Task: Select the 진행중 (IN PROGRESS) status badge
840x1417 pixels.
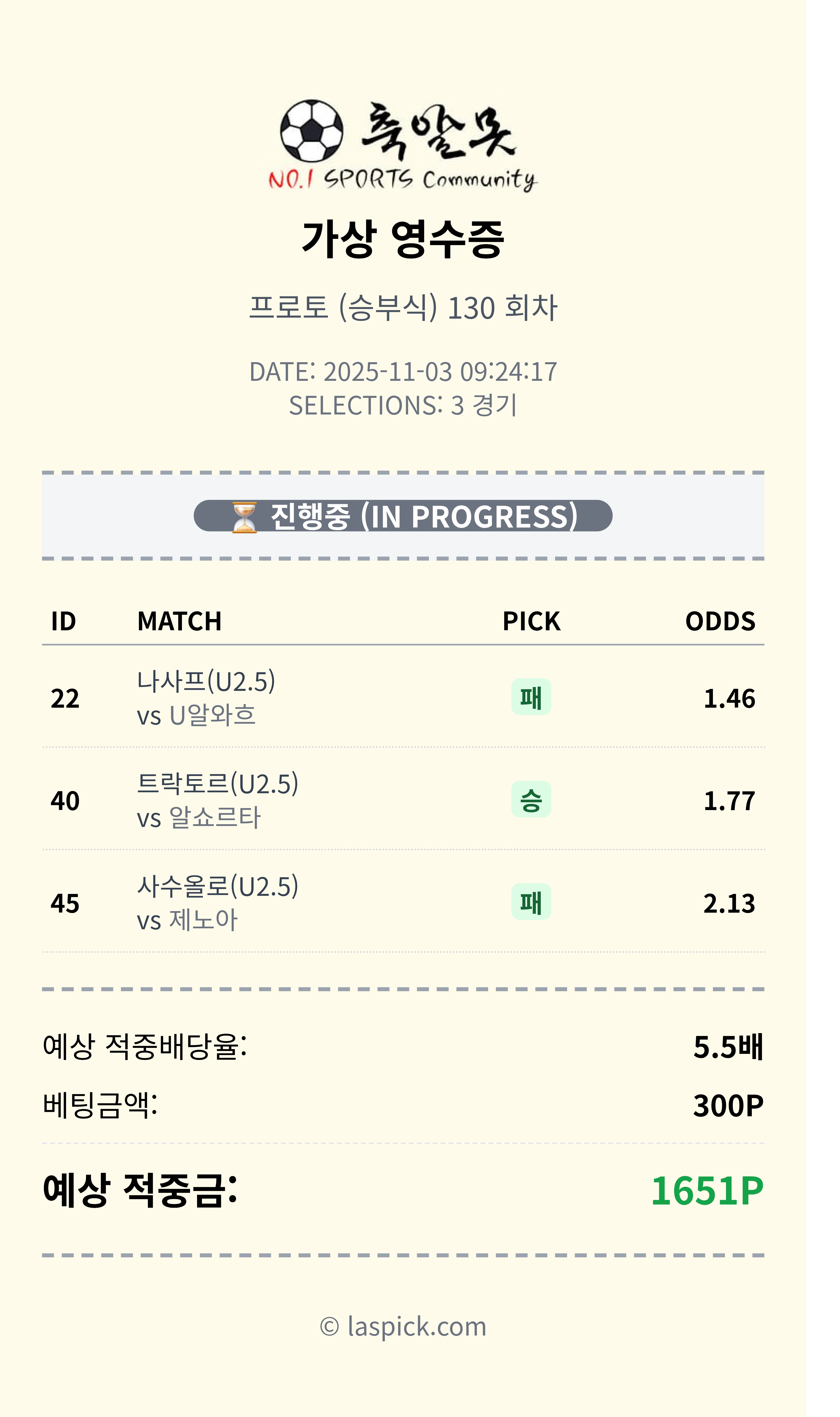Action: pos(403,516)
